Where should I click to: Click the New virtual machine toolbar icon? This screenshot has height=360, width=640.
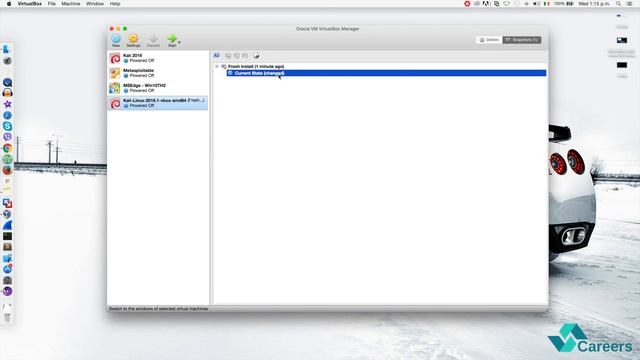(x=116, y=40)
